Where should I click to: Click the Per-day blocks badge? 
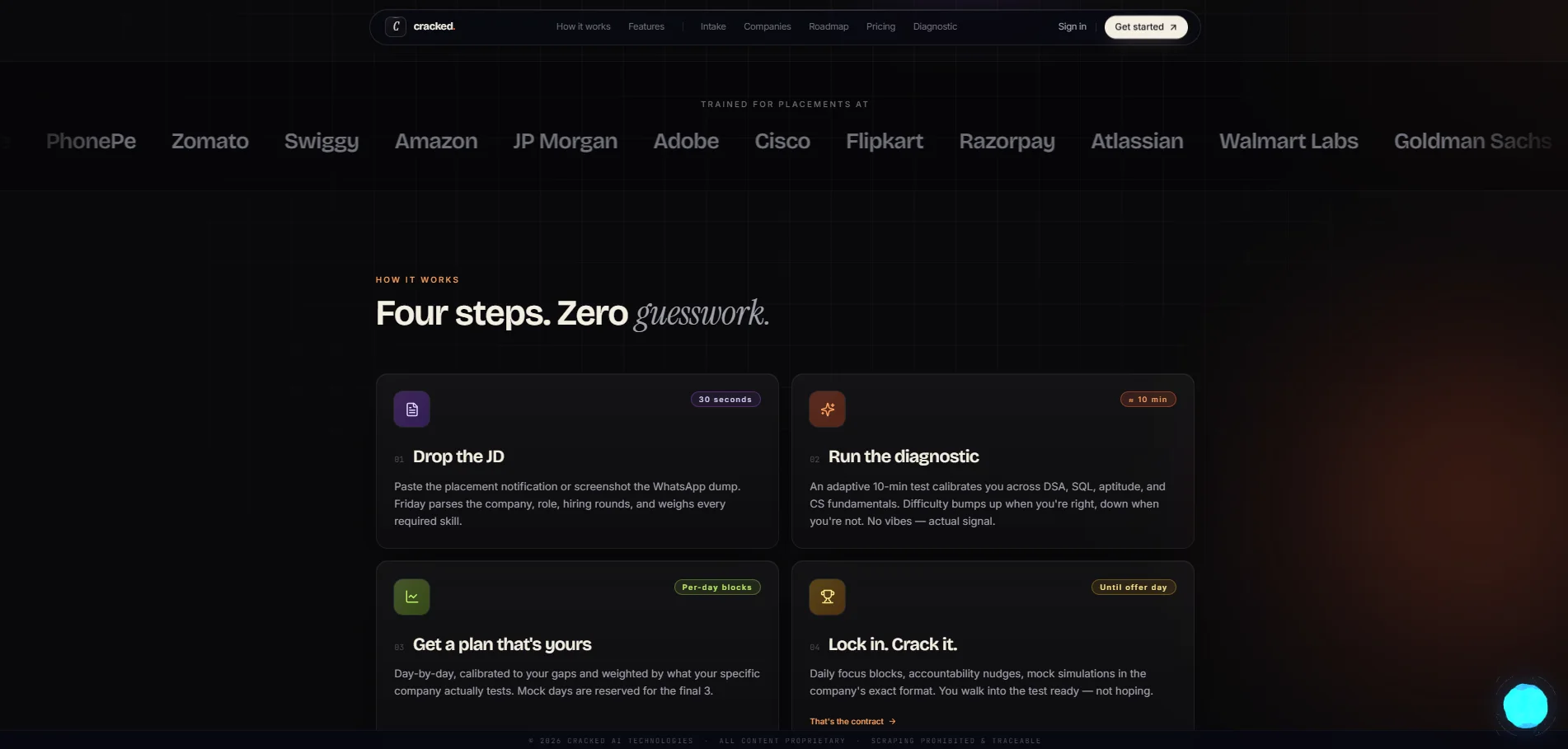point(717,587)
